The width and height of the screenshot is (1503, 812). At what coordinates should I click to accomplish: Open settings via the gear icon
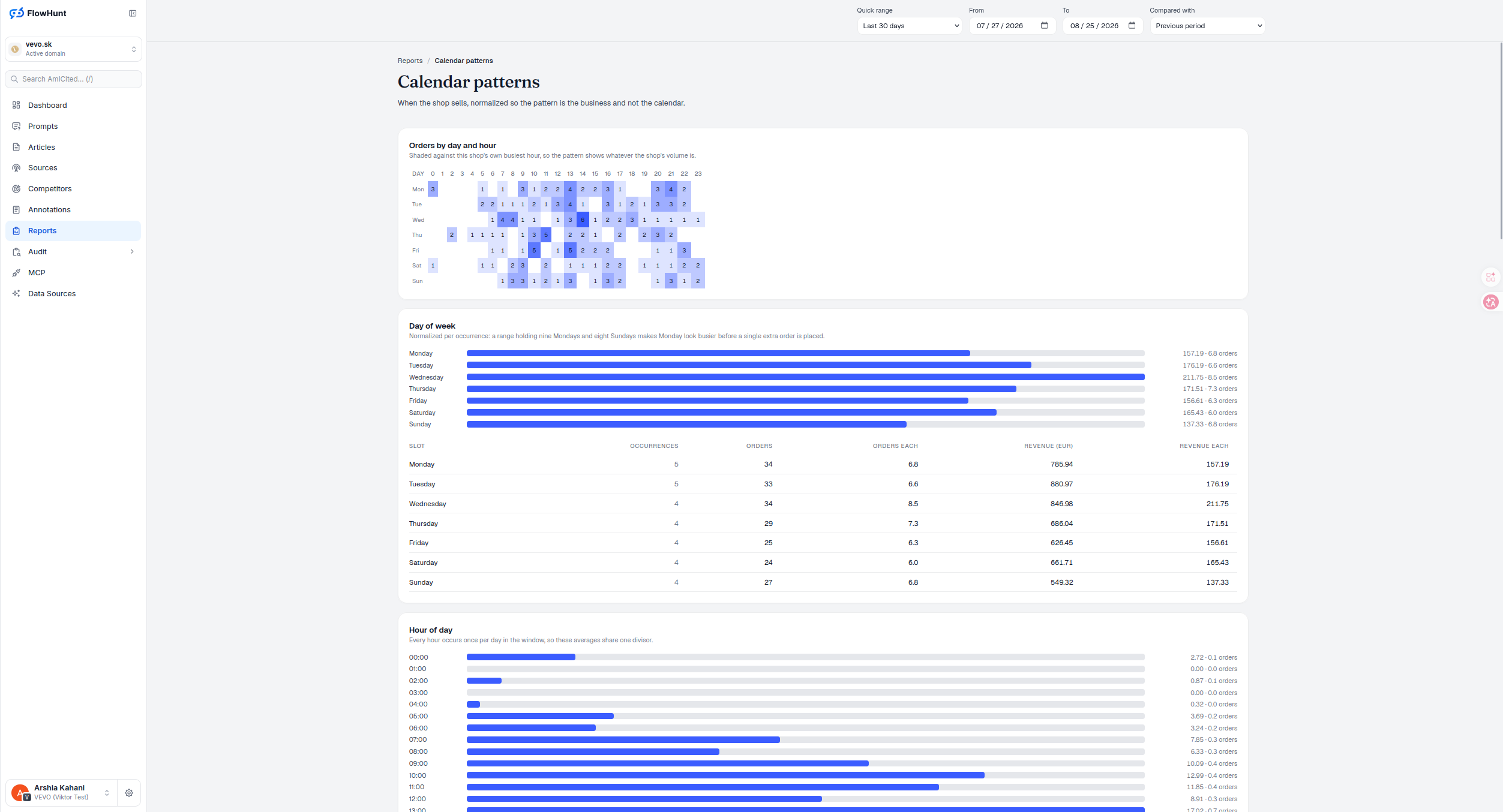point(129,793)
